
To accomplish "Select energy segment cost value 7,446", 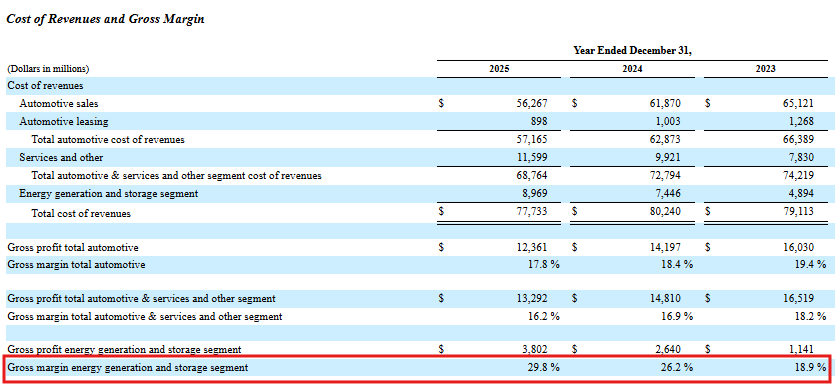I will [x=668, y=194].
